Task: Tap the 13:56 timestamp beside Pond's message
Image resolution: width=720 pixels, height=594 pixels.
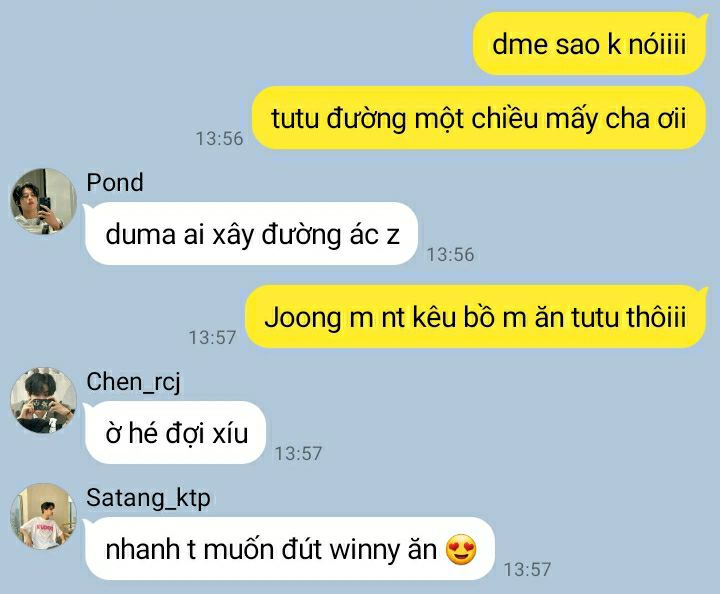Action: coord(450,254)
